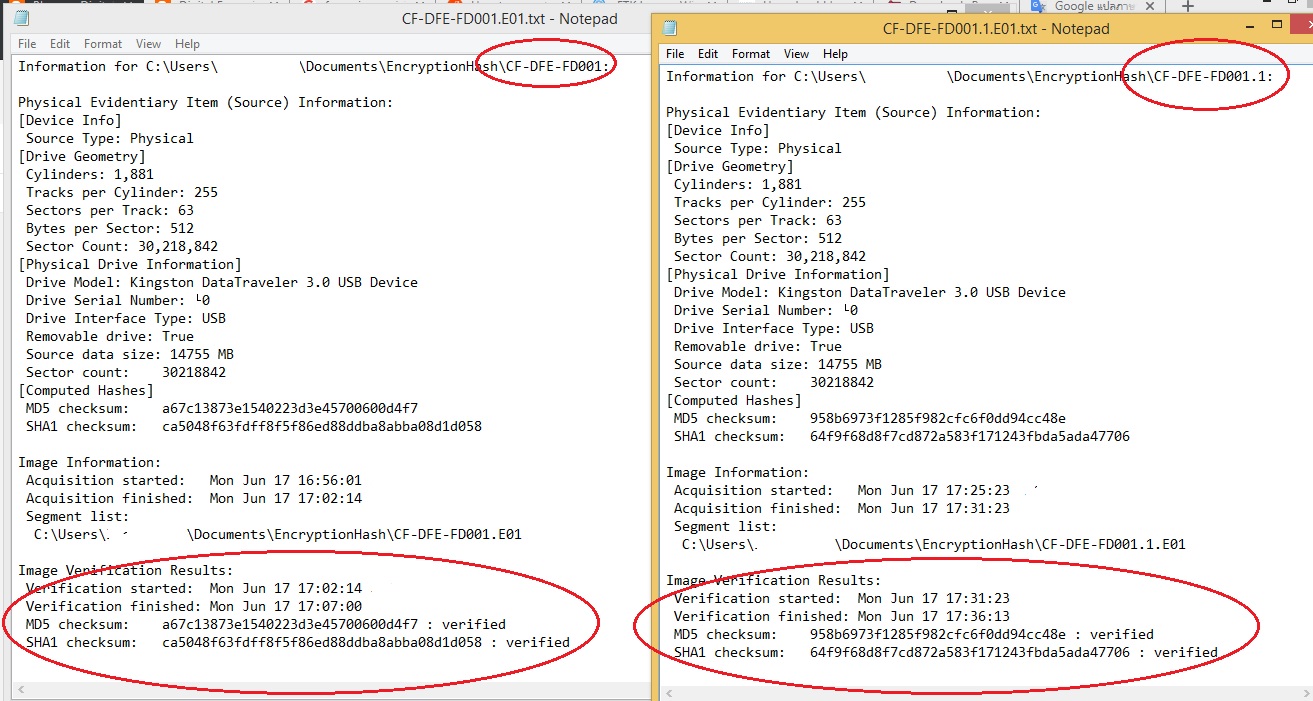Viewport: 1313px width, 701px height.
Task: Click 'Tracks per Cylinder: 255' in left Notepad
Action: pos(122,192)
